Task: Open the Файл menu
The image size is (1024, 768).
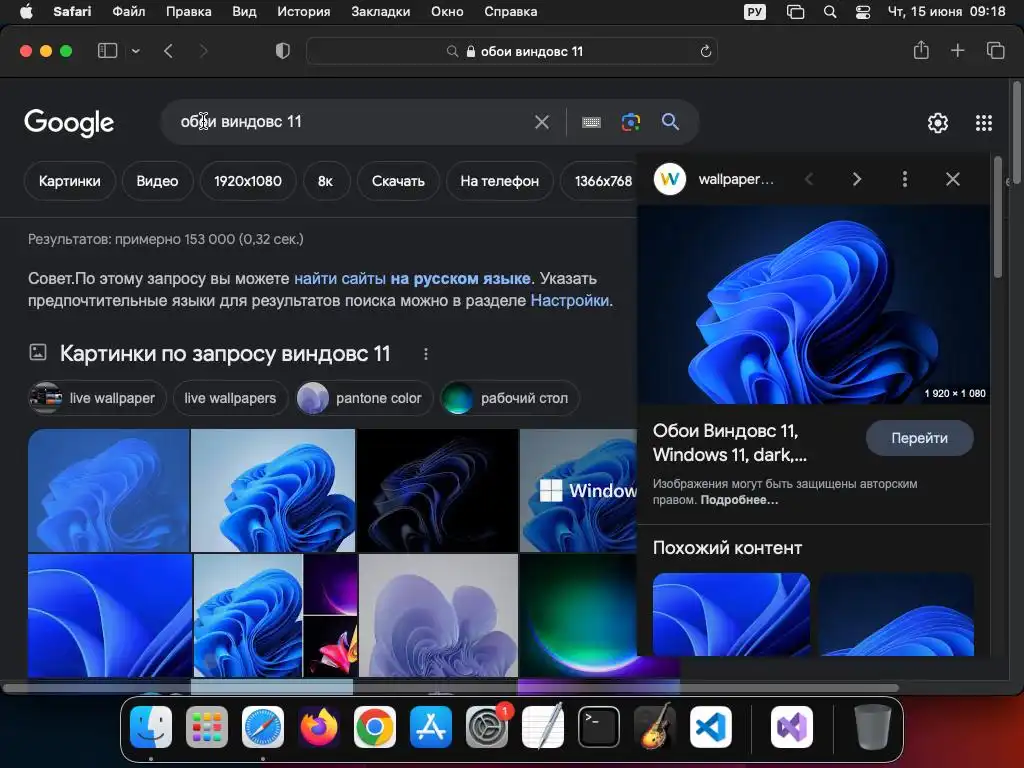Action: (x=129, y=11)
